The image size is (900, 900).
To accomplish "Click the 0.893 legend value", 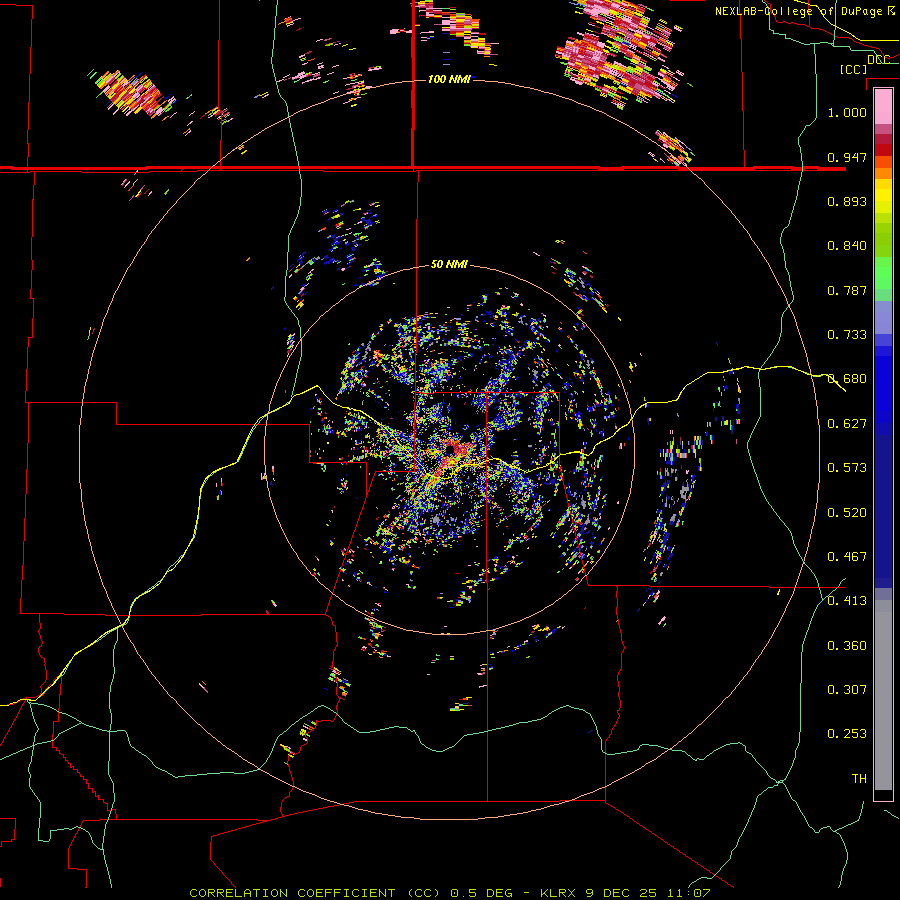I will tap(847, 201).
